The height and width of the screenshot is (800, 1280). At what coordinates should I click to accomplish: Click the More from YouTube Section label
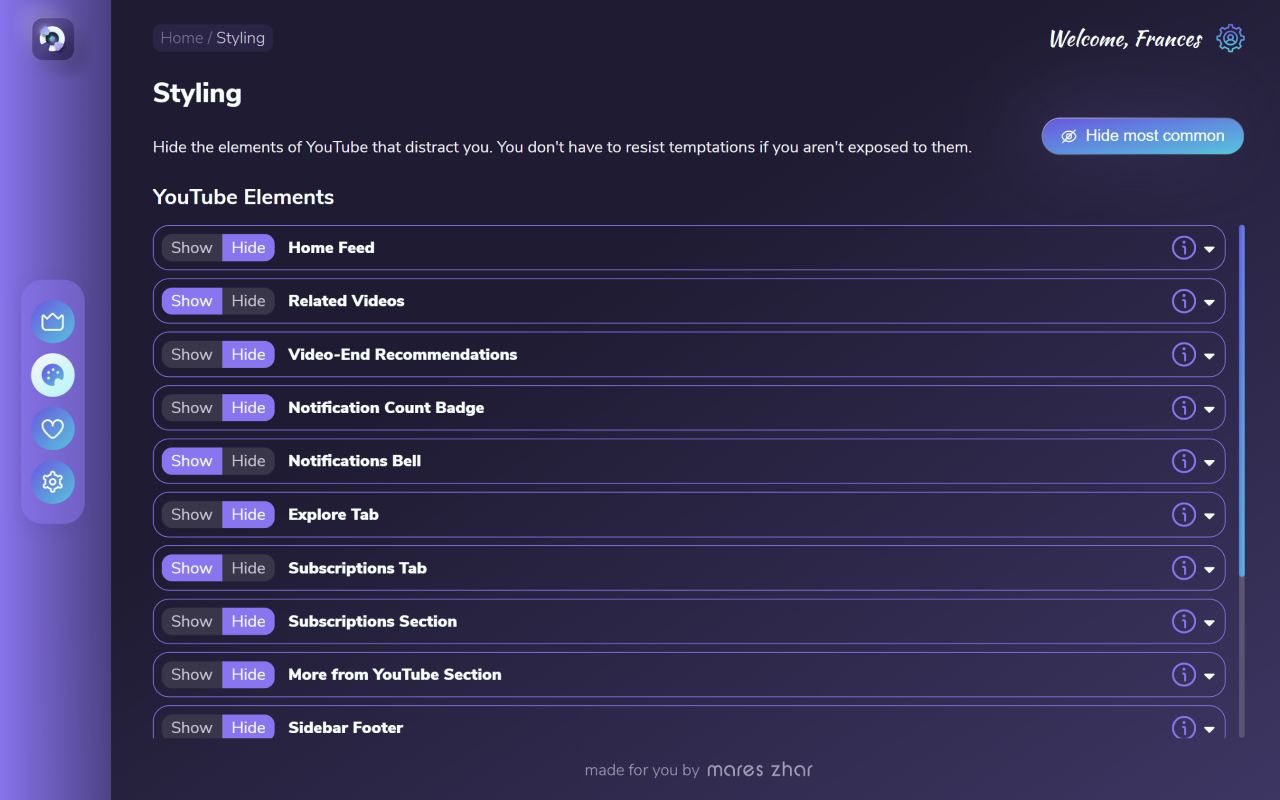[x=395, y=675]
